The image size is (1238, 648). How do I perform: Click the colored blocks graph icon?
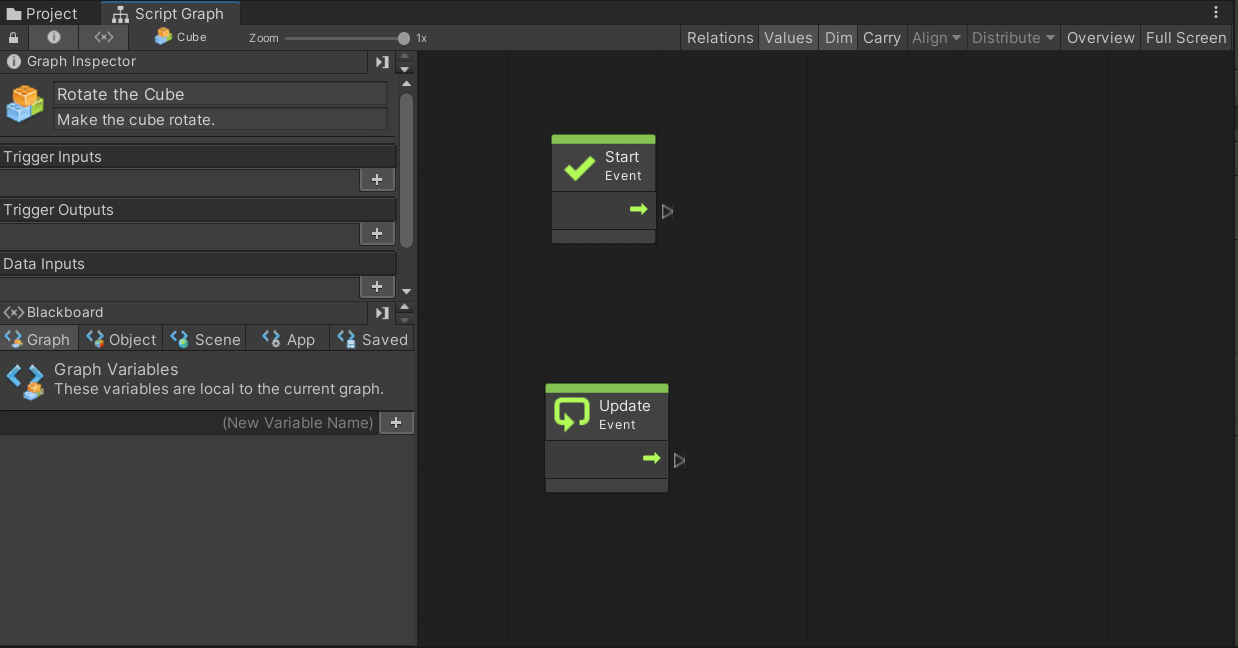[25, 104]
